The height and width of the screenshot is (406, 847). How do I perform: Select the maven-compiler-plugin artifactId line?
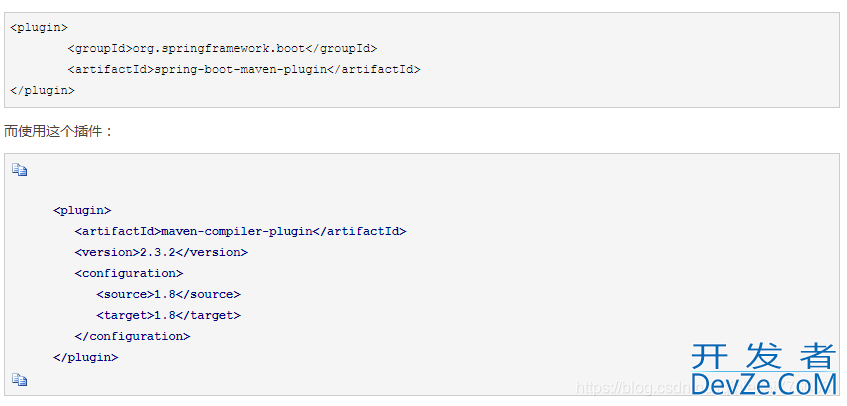240,232
